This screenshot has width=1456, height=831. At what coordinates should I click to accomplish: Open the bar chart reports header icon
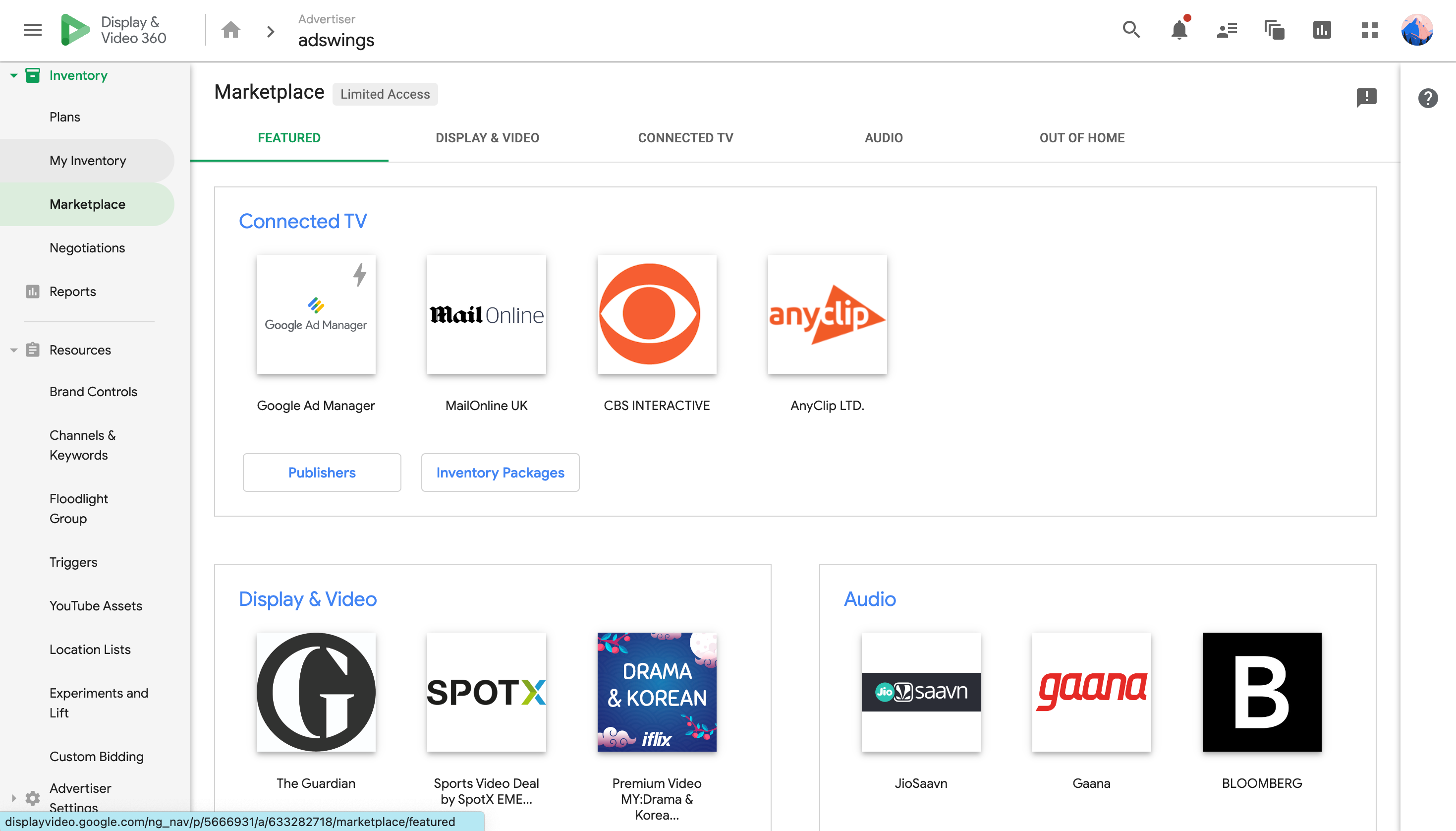coord(1322,30)
